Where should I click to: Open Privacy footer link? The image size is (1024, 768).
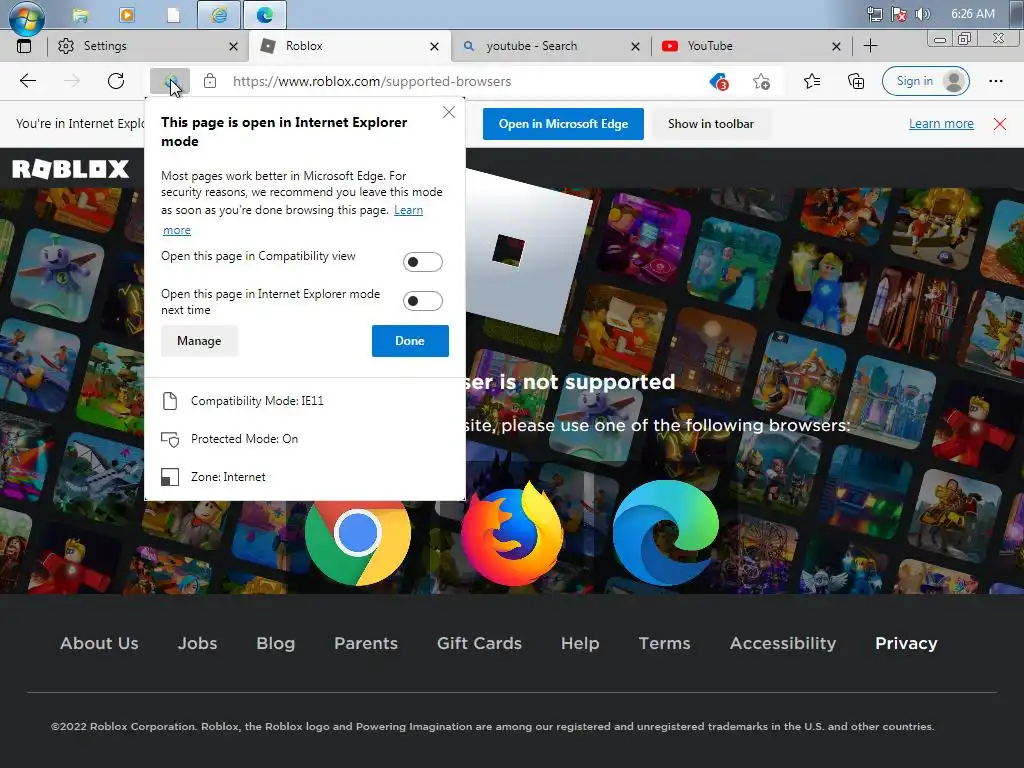click(906, 643)
